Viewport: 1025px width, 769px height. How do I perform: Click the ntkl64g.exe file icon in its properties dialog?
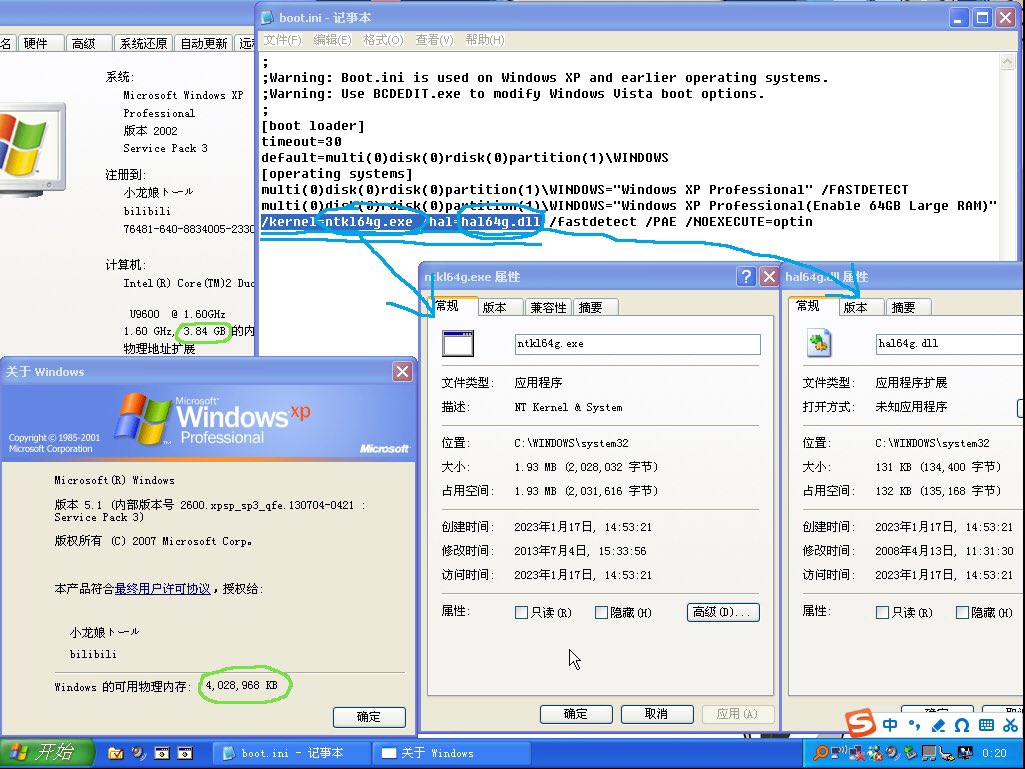point(456,343)
